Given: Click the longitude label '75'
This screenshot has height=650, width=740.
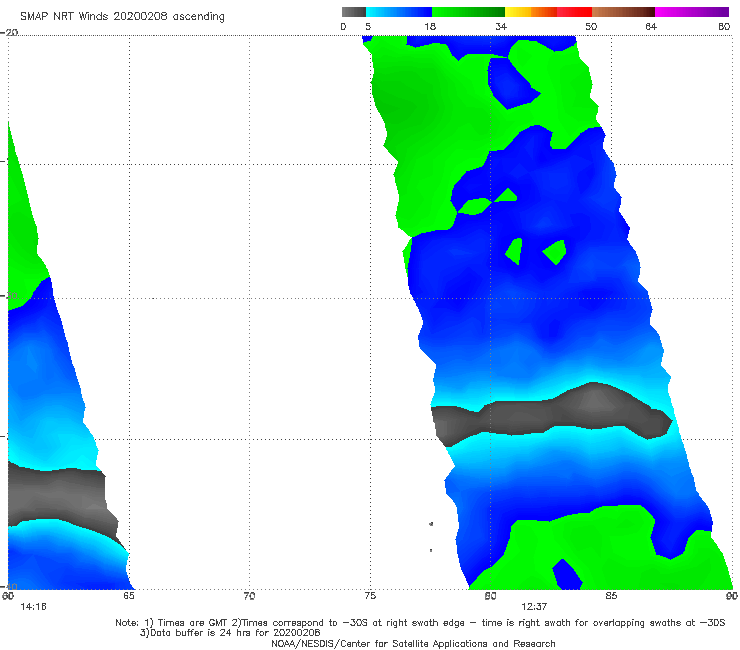Looking at the screenshot, I should [370, 596].
